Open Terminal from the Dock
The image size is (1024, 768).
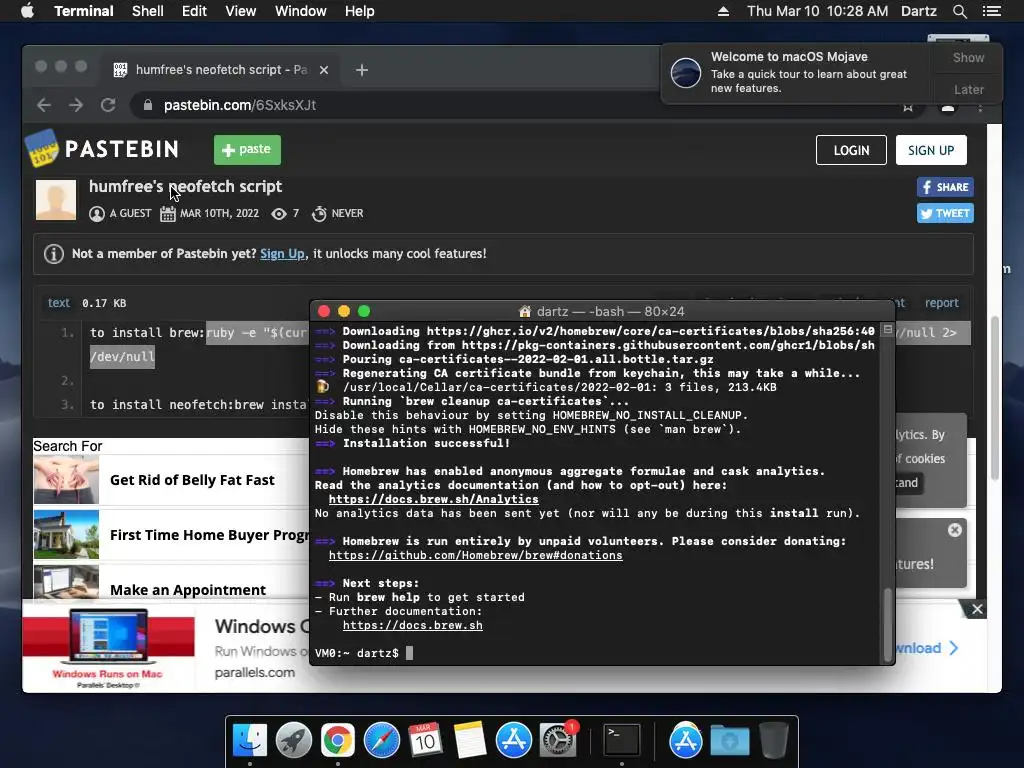click(x=621, y=741)
